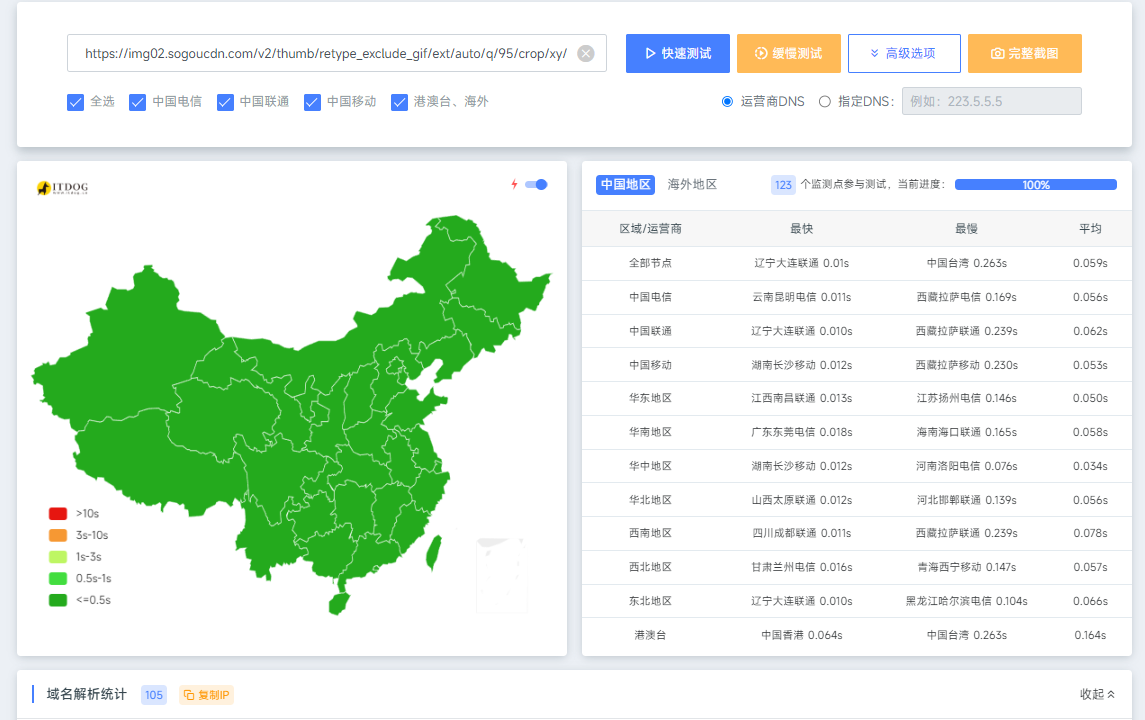Select the 指定DNS radio option
Screen dimensions: 1145x720
click(825, 102)
